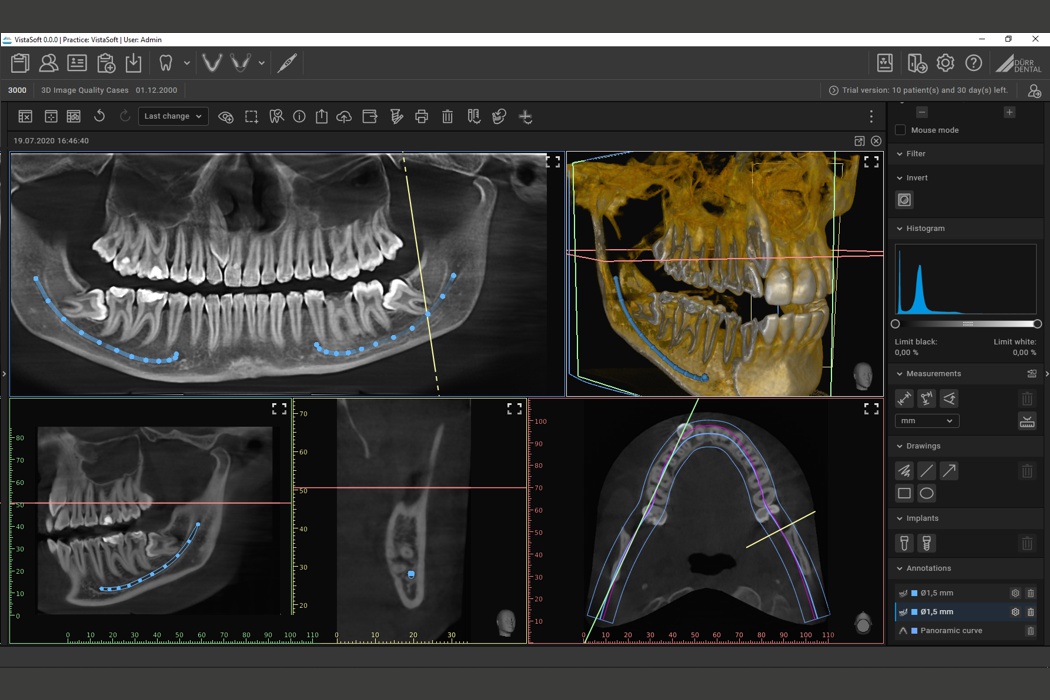Add the first implant type icon
1050x700 pixels.
[904, 543]
